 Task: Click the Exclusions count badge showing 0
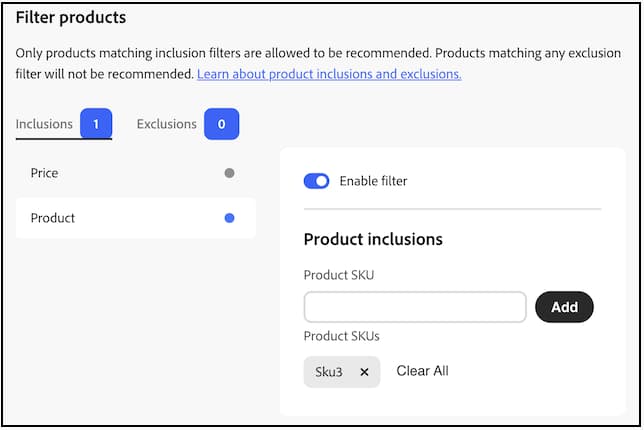[x=221, y=125]
